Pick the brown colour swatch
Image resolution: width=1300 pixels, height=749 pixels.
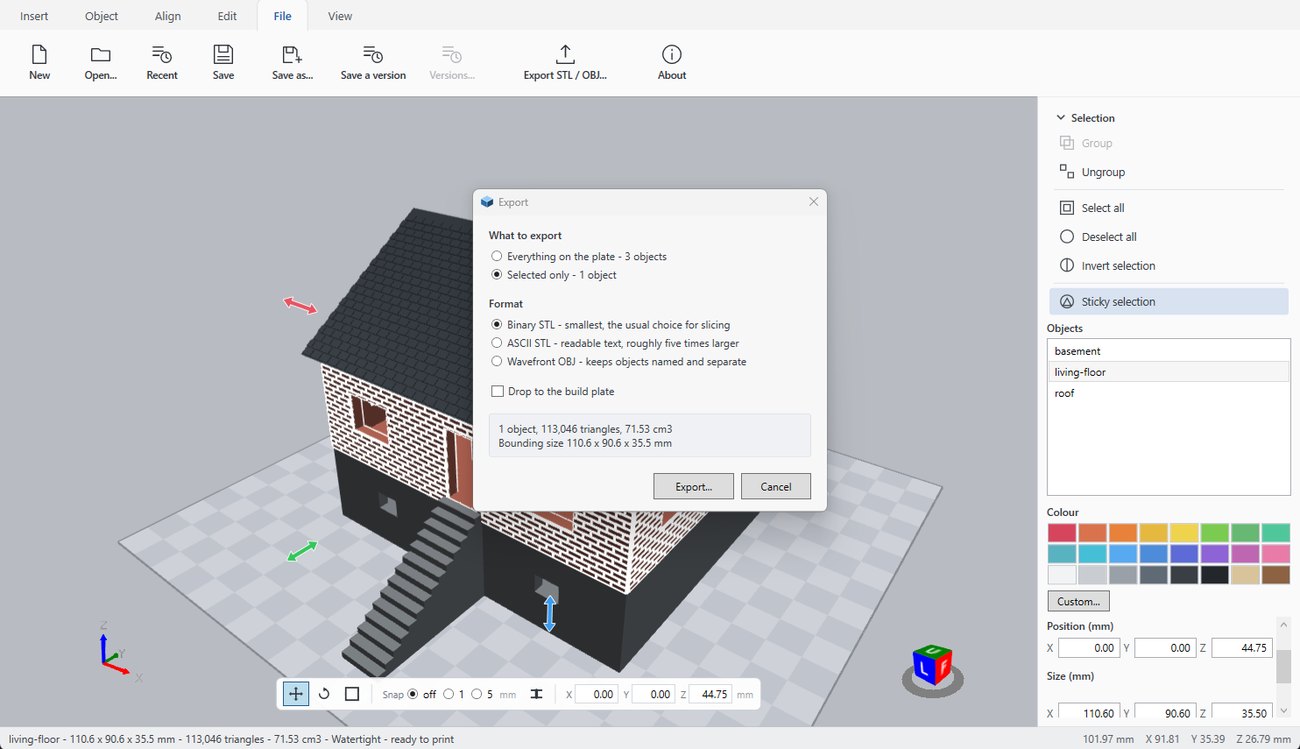1276,575
